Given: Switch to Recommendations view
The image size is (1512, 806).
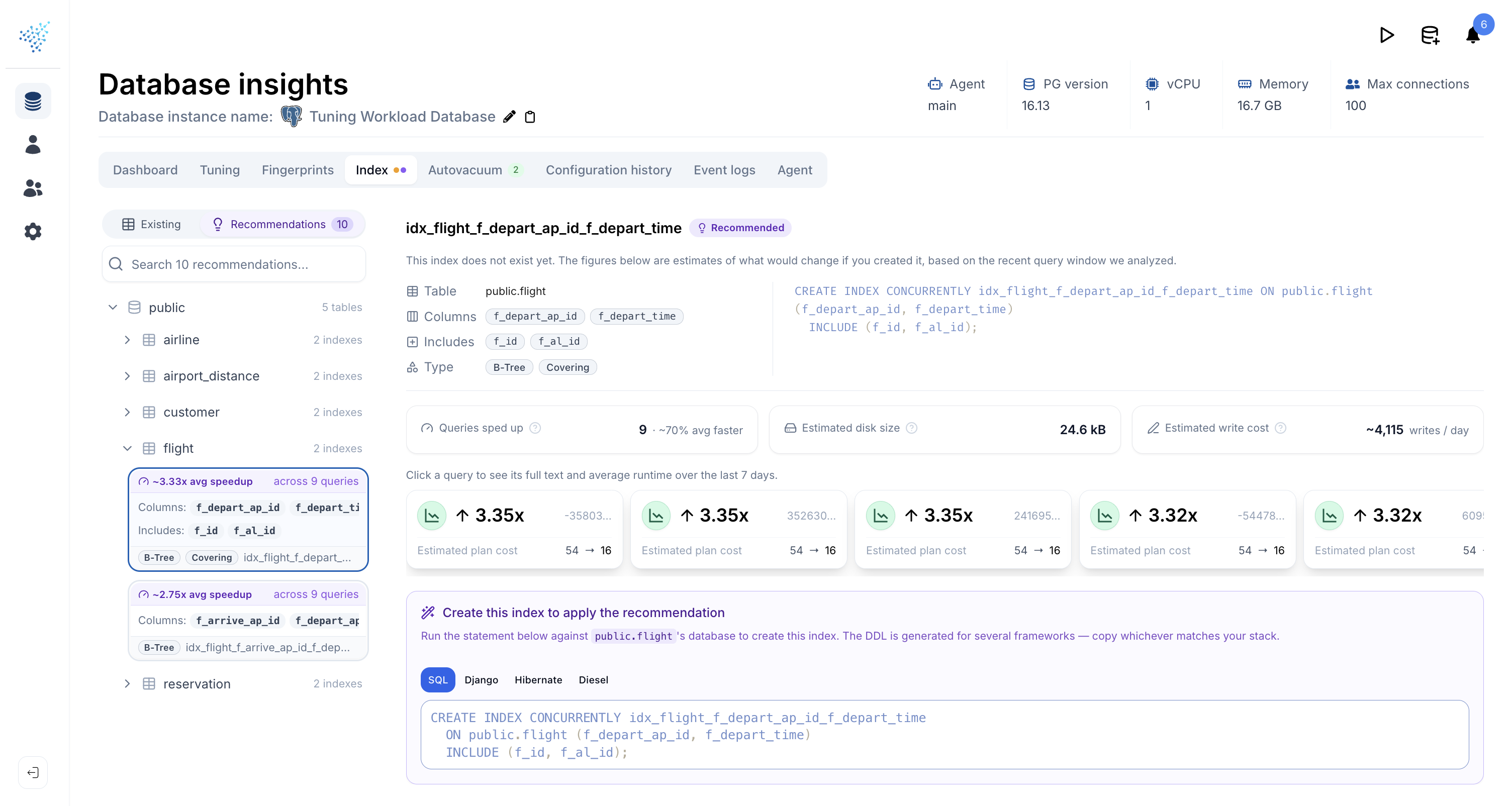Looking at the screenshot, I should point(282,224).
